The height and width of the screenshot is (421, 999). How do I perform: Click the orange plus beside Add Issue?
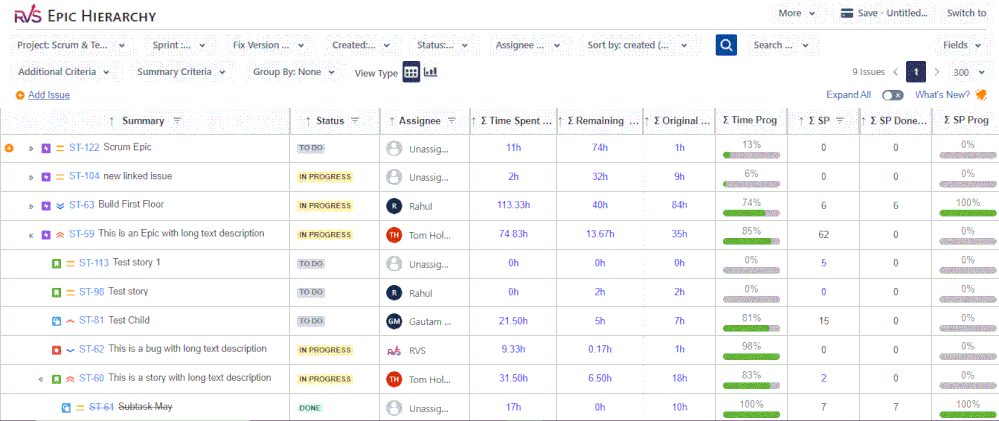click(x=20, y=95)
